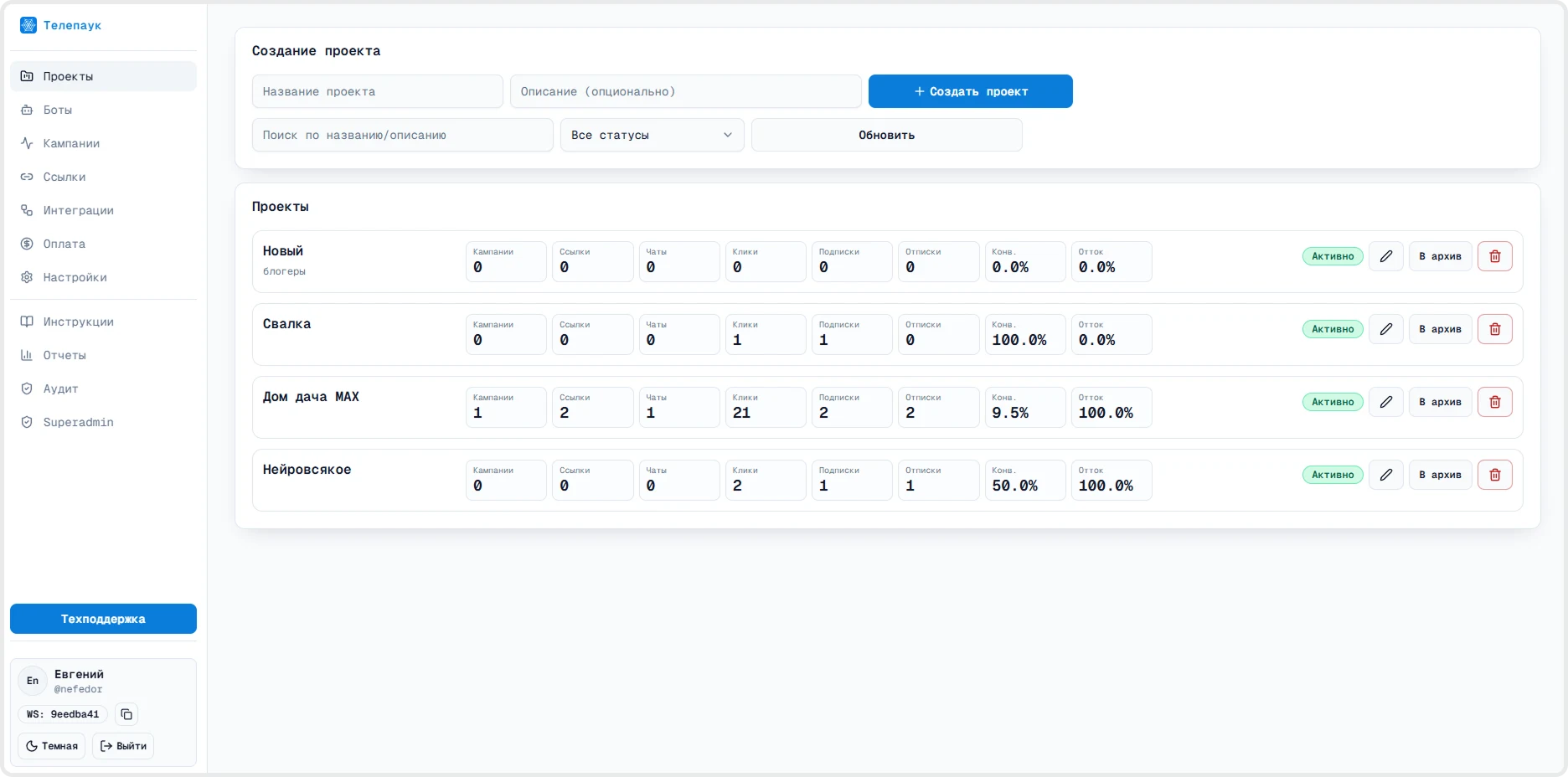Archive the Дом дача MAX project
1568x777 pixels.
click(1441, 402)
